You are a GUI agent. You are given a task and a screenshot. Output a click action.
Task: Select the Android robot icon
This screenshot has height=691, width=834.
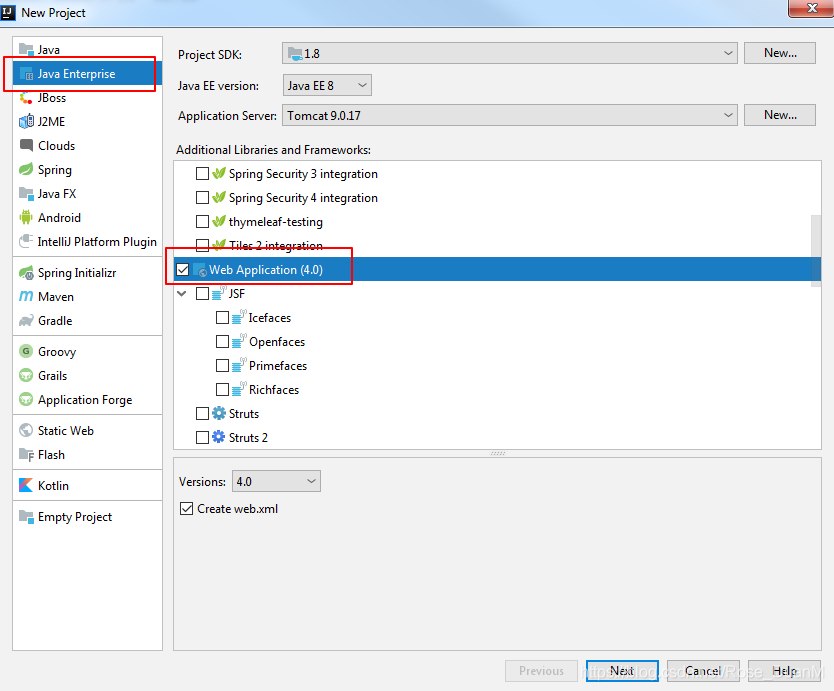click(x=26, y=218)
